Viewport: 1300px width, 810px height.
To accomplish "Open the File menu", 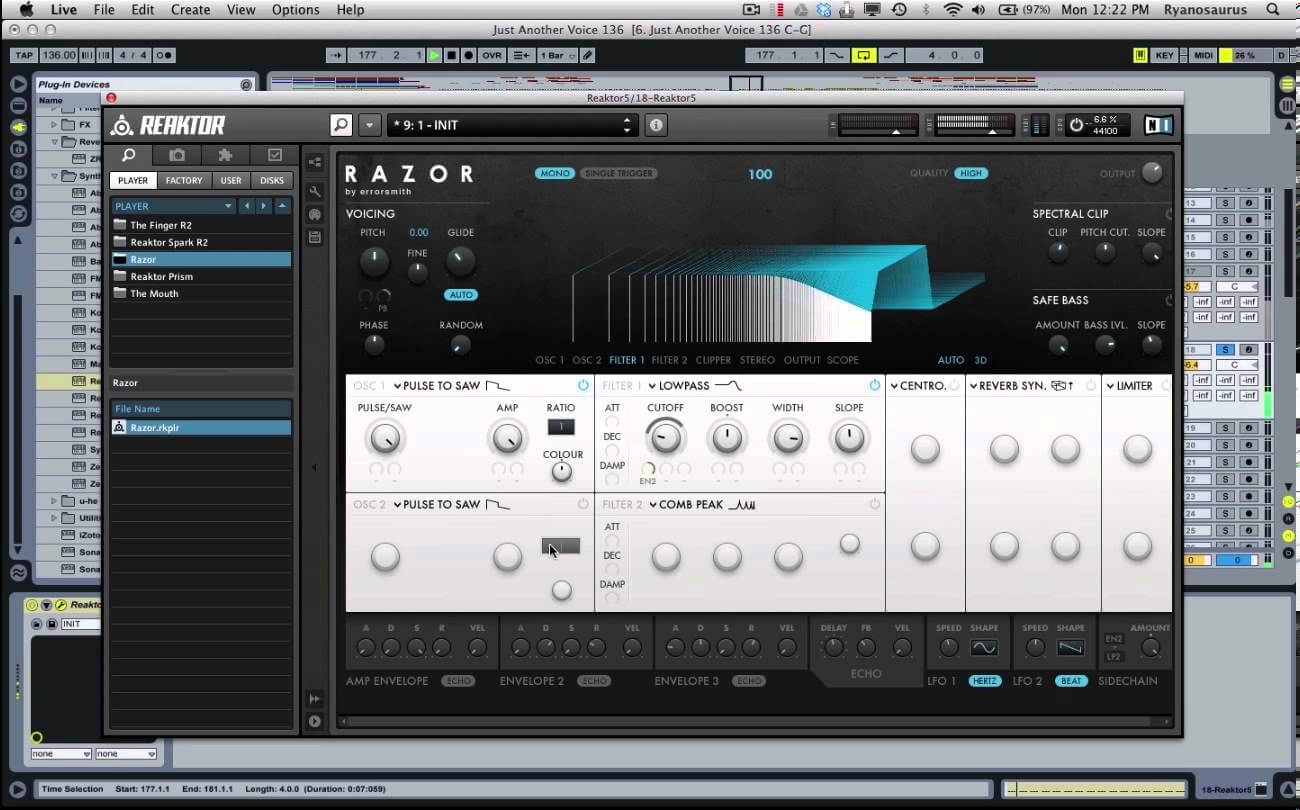I will 104,9.
